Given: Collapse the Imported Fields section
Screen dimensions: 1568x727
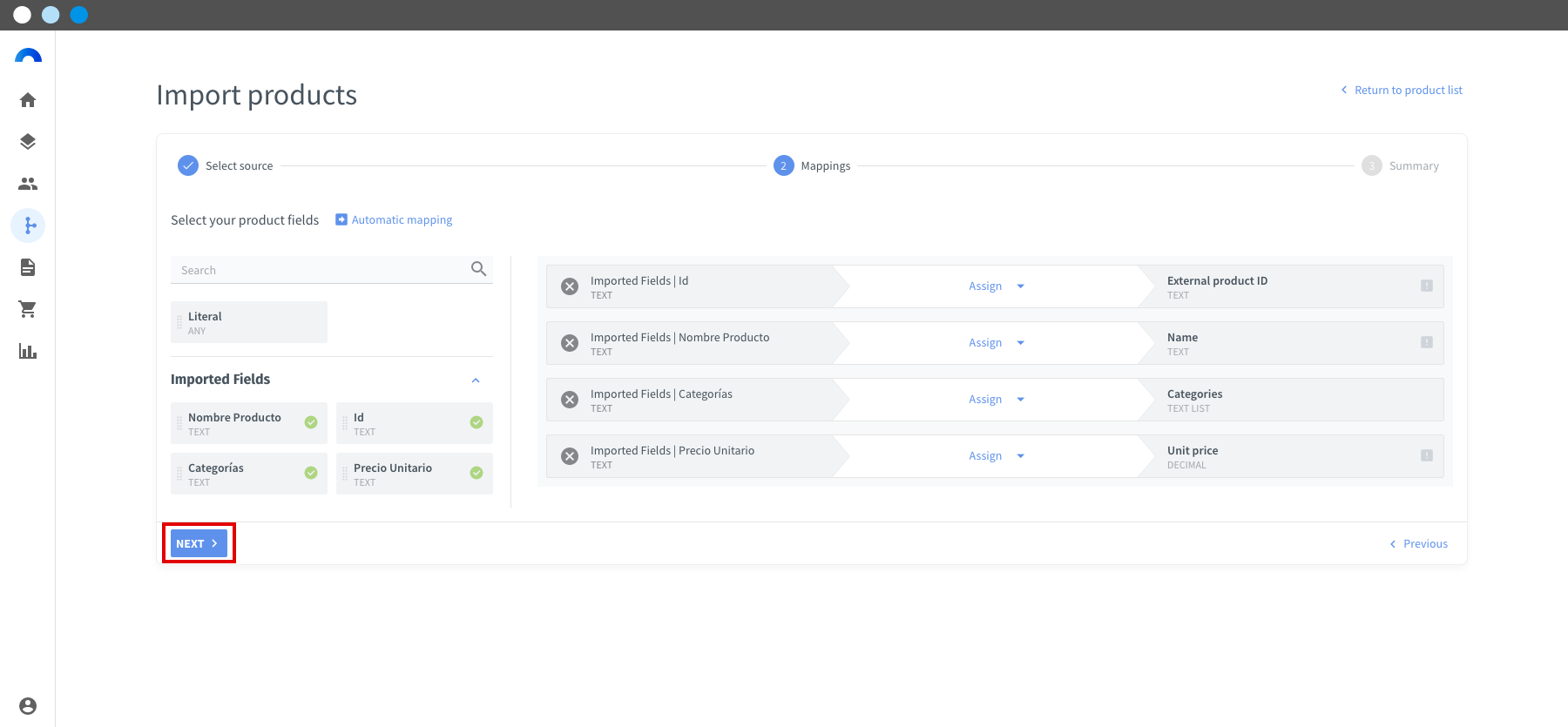Looking at the screenshot, I should [476, 380].
